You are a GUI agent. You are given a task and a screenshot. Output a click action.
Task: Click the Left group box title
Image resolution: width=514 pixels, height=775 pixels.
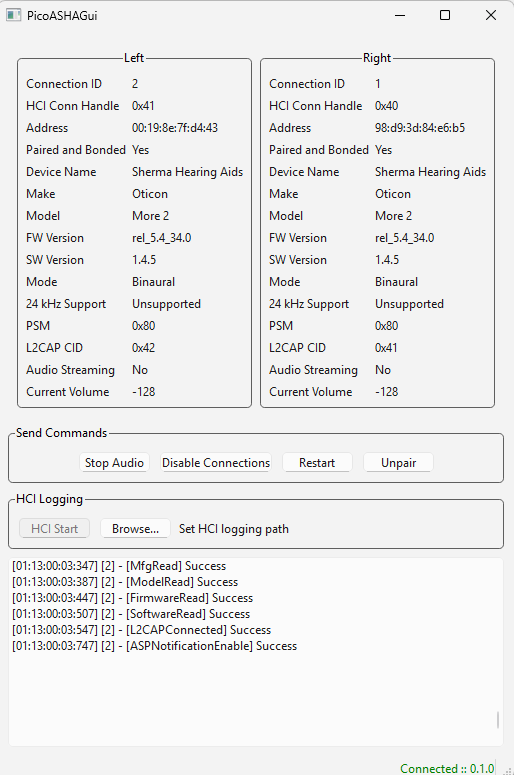[133, 58]
